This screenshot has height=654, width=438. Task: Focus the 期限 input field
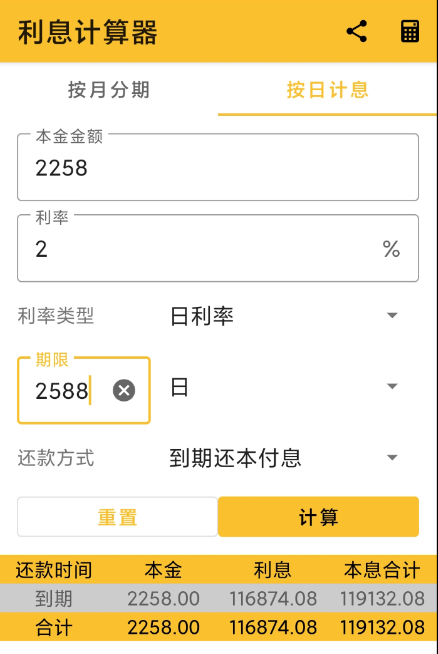click(83, 390)
